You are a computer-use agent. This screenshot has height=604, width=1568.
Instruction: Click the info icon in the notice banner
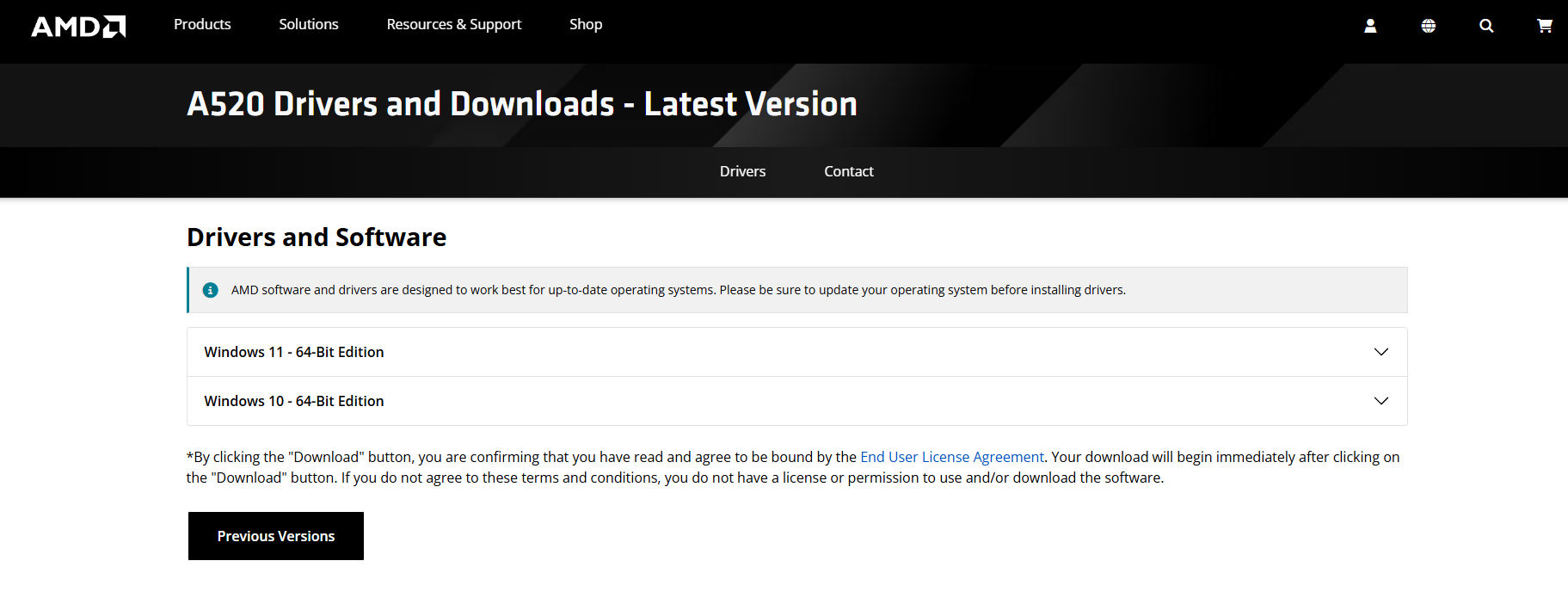point(210,290)
